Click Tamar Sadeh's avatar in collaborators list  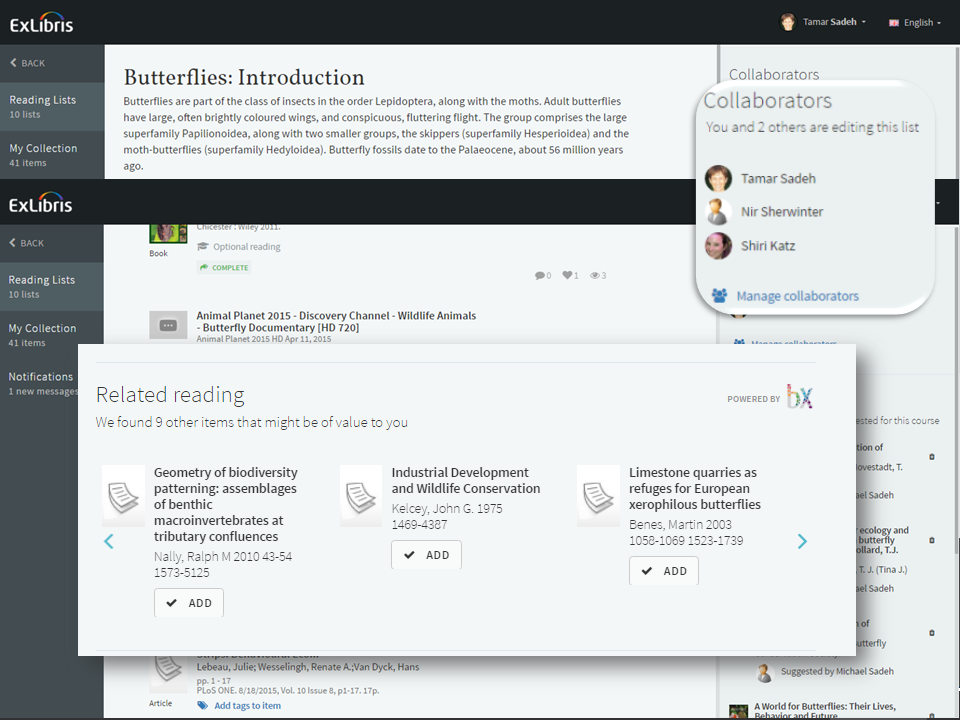(x=718, y=179)
